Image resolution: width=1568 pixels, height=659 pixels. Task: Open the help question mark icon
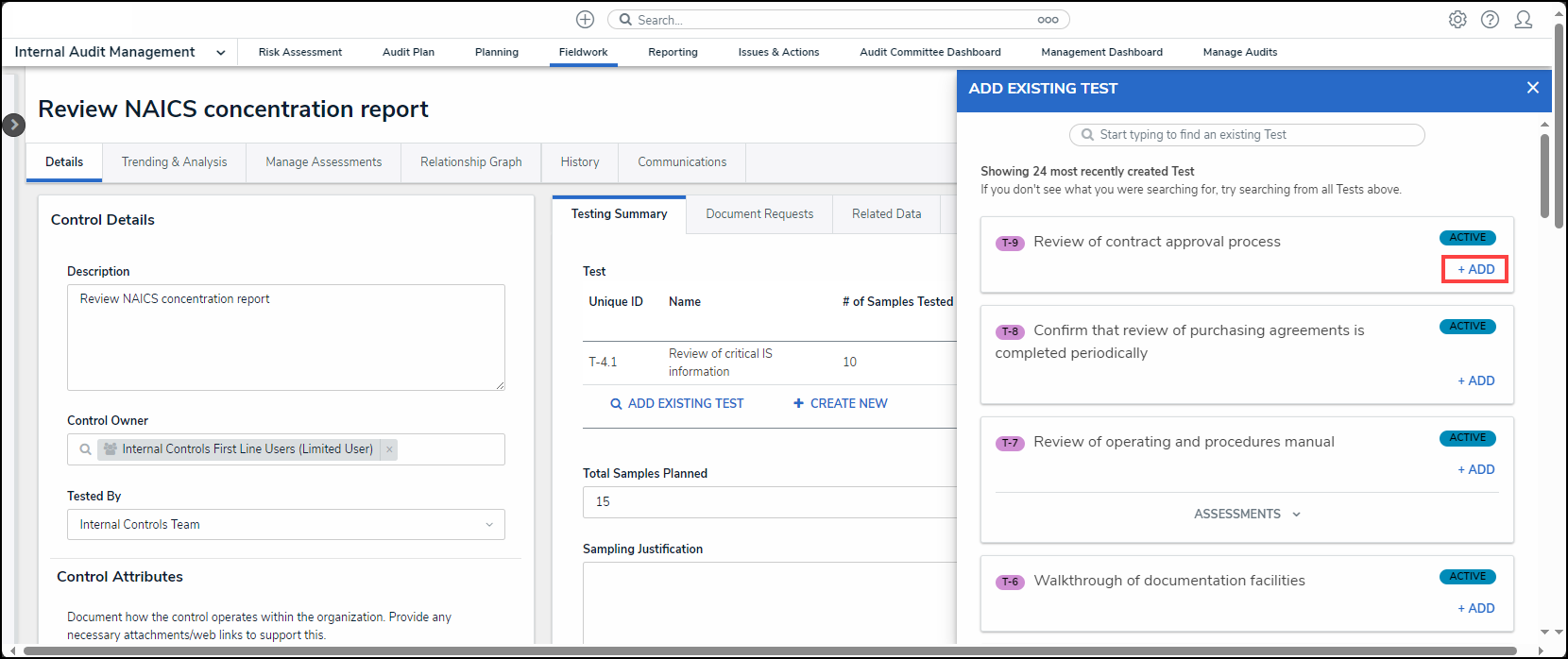tap(1490, 20)
